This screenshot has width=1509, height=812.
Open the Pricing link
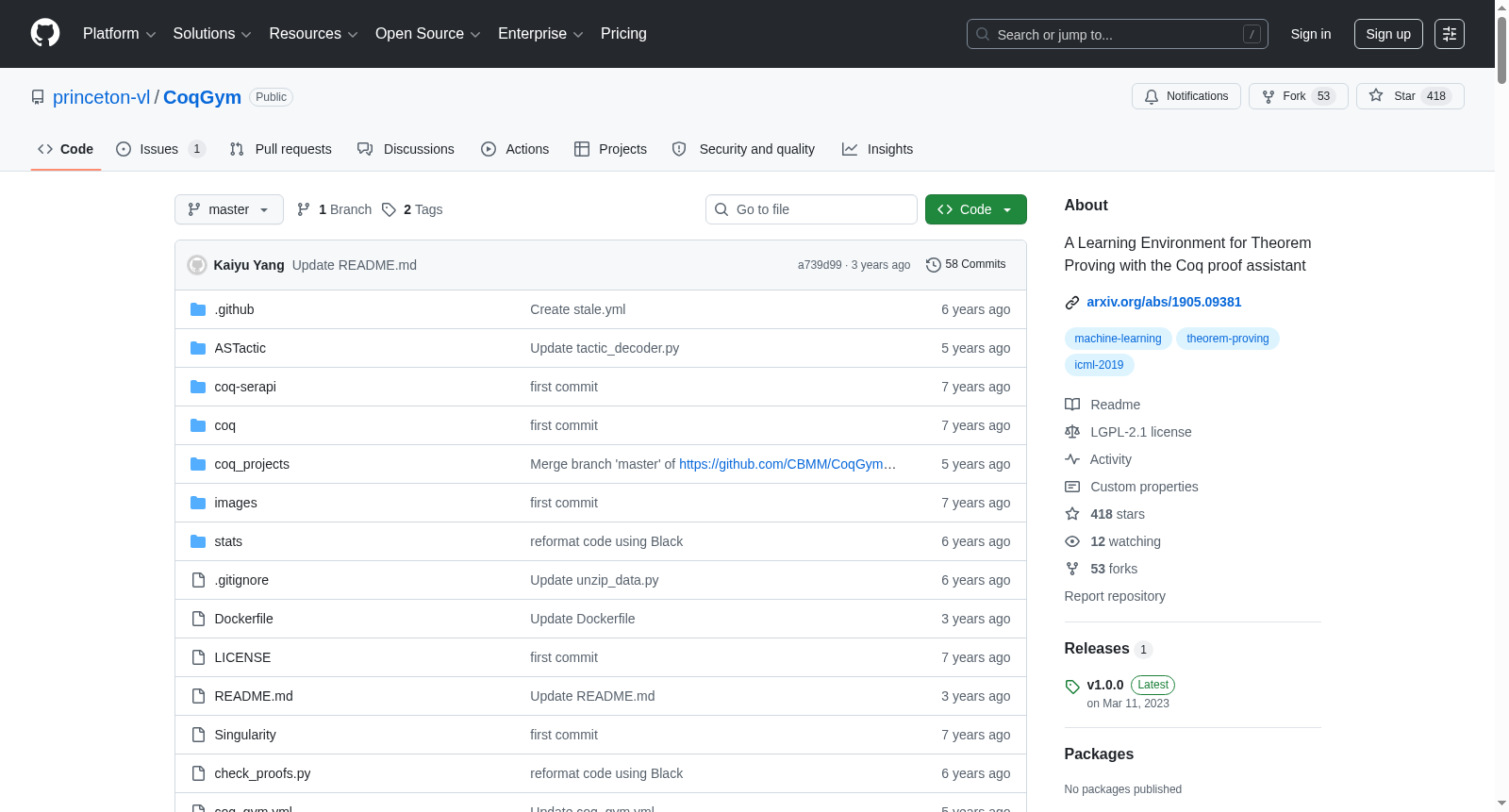[623, 34]
